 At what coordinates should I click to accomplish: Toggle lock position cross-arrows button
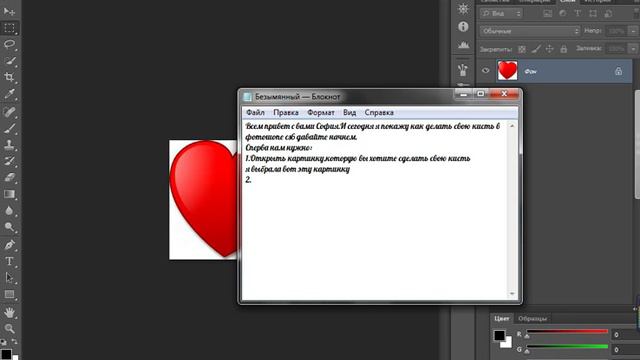coord(549,49)
